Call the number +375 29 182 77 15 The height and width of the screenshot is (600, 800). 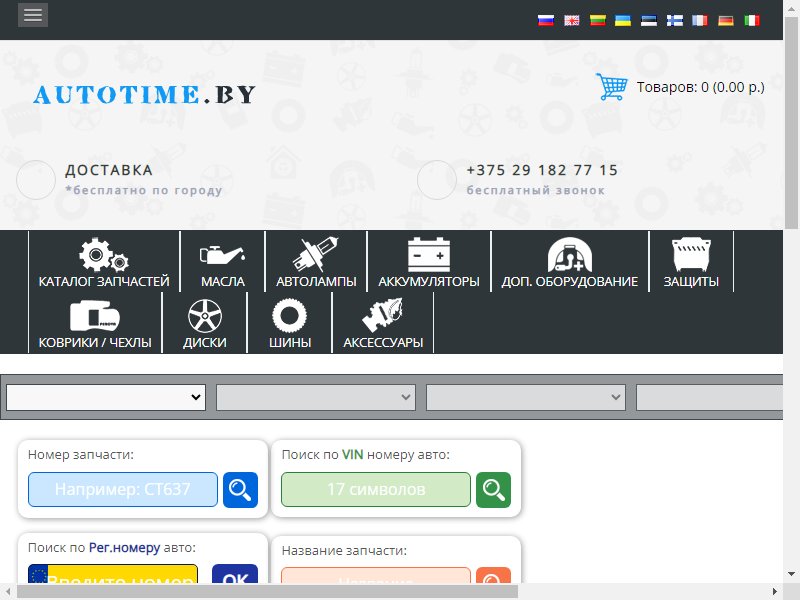(542, 170)
